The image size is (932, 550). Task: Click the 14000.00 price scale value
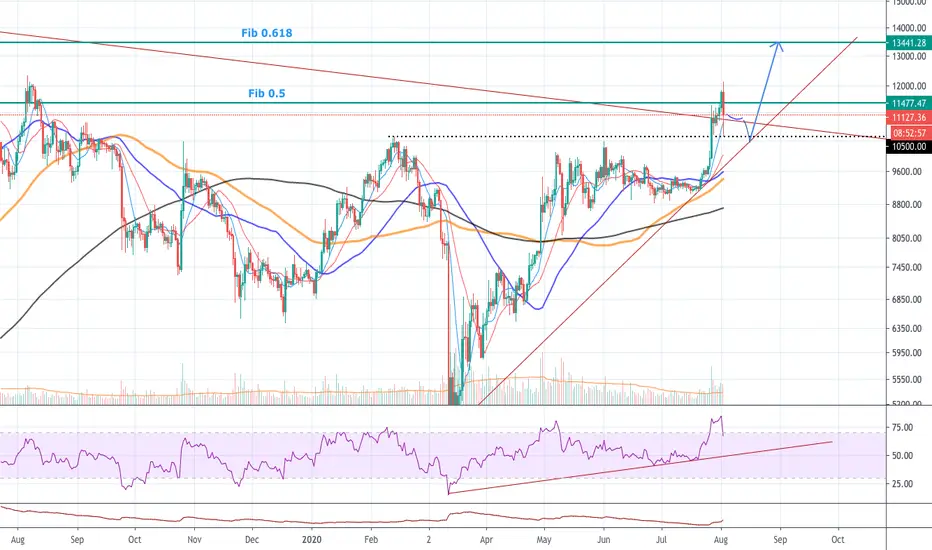click(909, 28)
